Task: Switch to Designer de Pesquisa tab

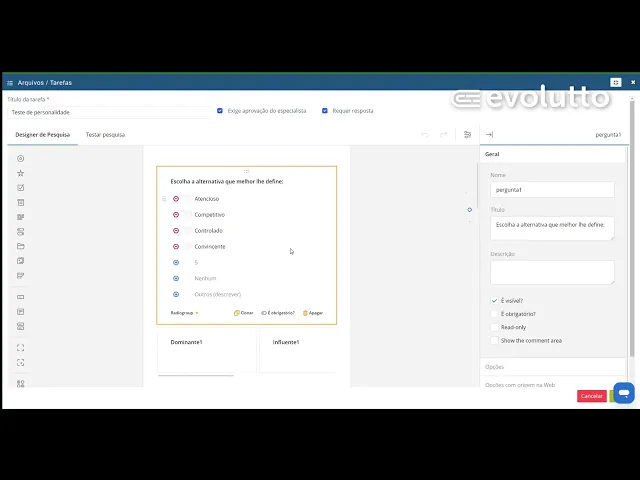Action: (42, 135)
